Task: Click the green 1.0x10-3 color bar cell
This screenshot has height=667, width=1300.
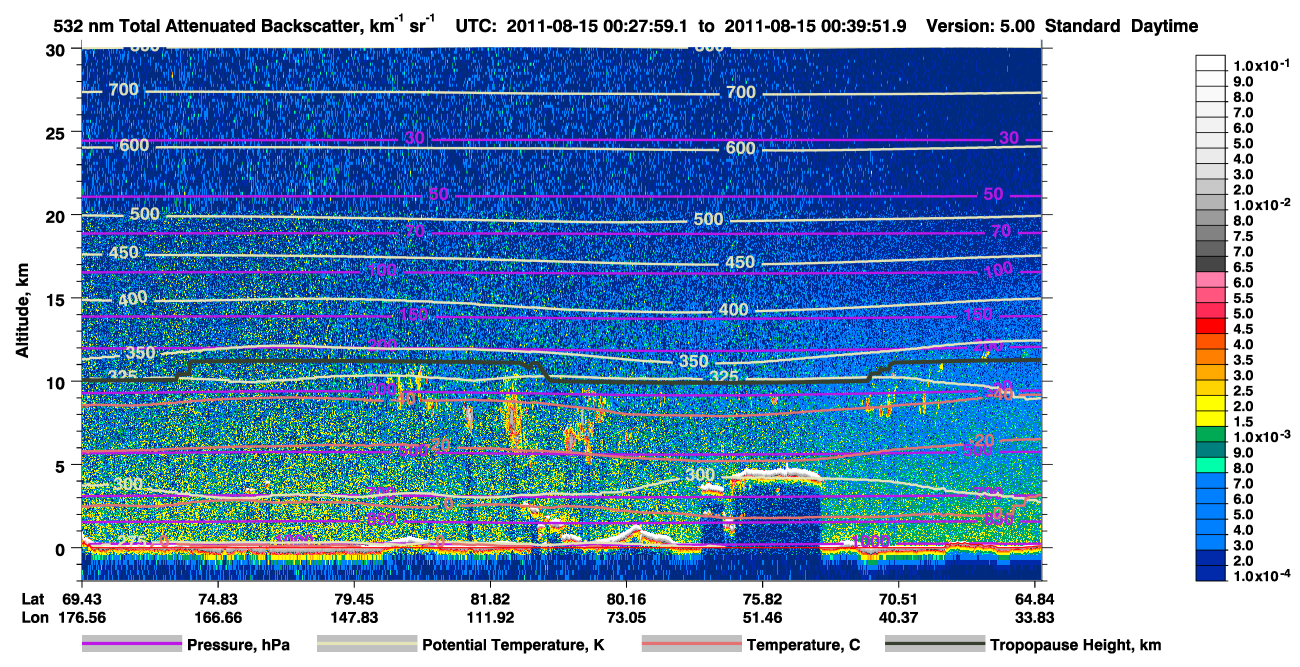Action: pos(1211,435)
